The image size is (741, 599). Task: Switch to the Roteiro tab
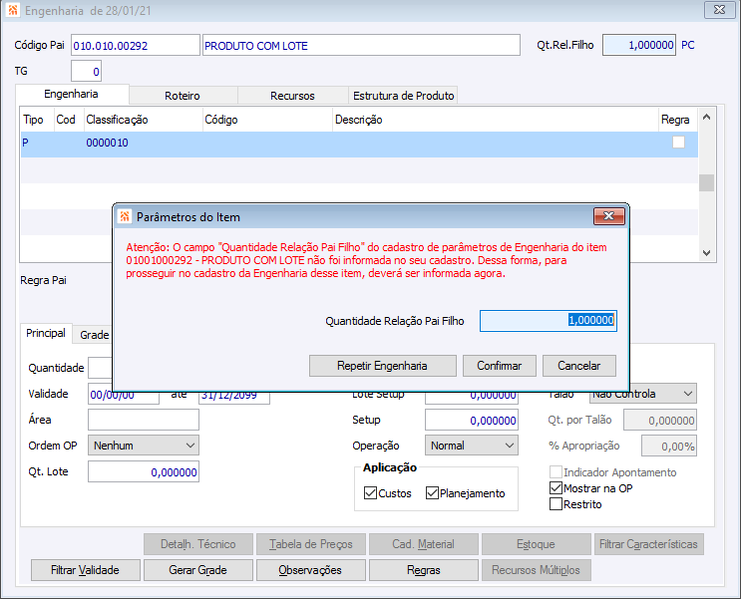(182, 96)
